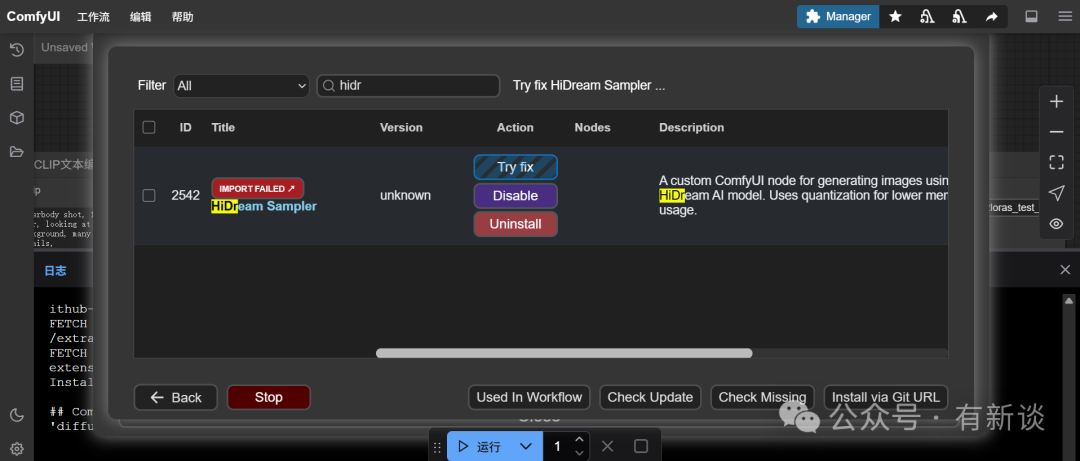1080x461 pixels.
Task: Sort by the ID column header
Action: (x=186, y=127)
